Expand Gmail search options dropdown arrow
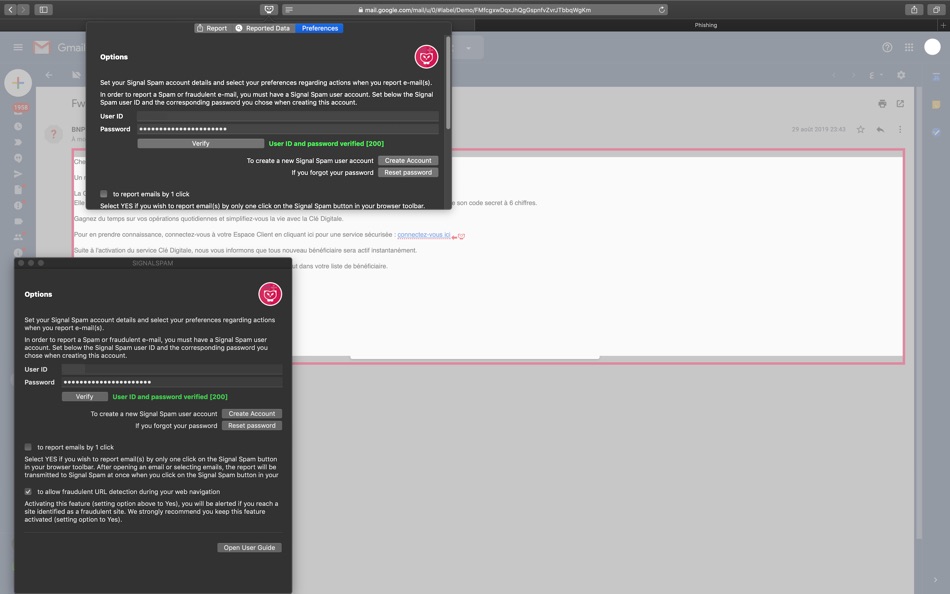Image resolution: width=950 pixels, height=594 pixels. (468, 48)
